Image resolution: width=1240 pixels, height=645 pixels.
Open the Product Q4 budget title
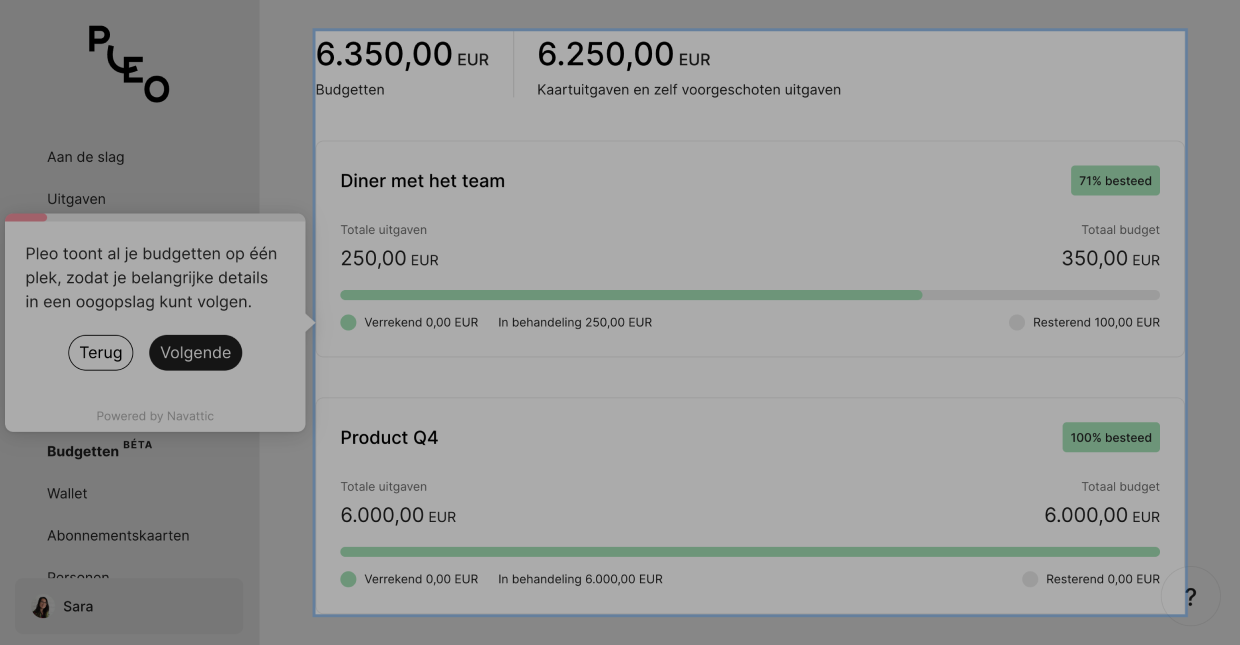point(389,438)
